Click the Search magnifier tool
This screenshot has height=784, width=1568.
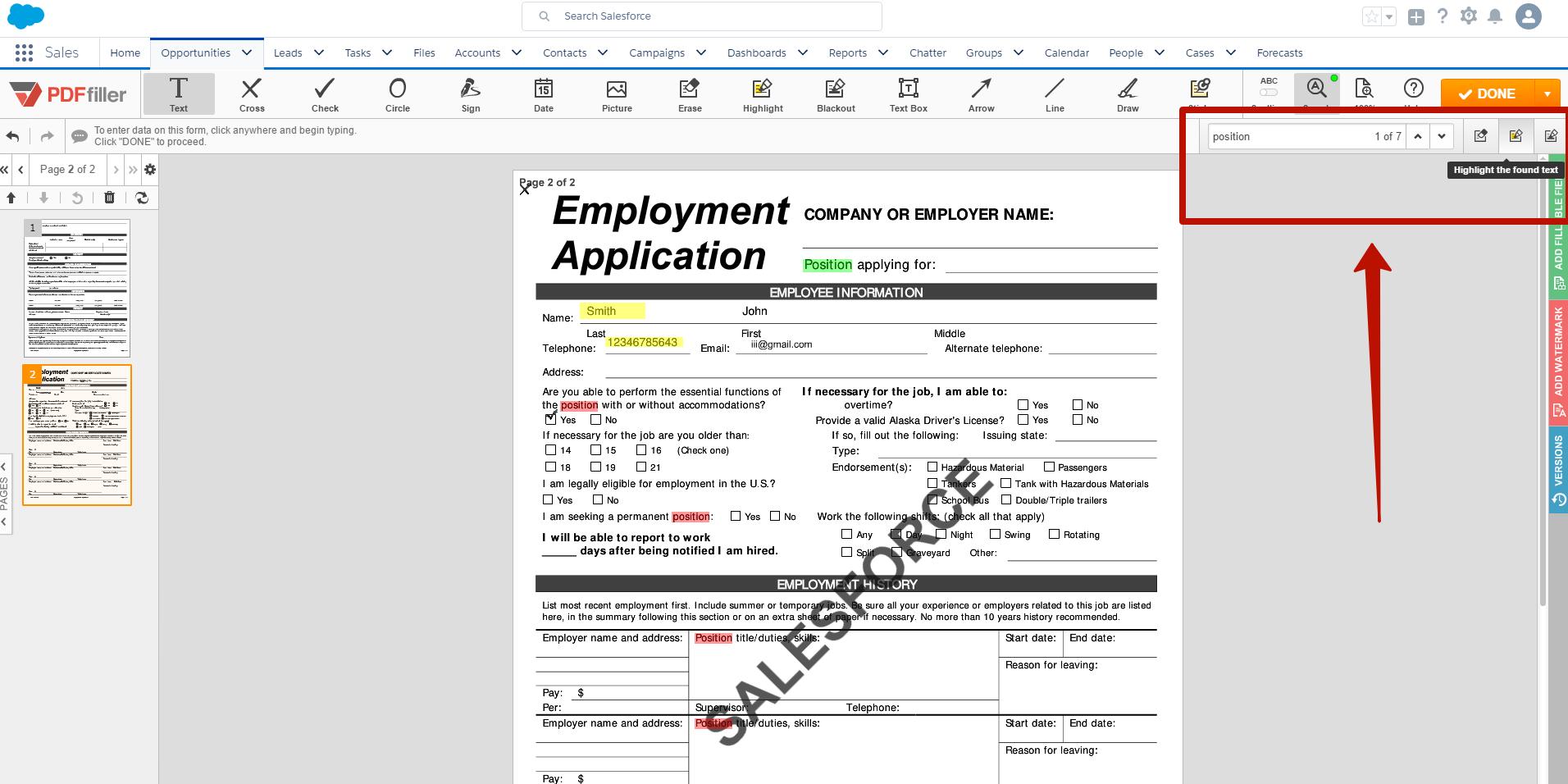click(x=1317, y=89)
